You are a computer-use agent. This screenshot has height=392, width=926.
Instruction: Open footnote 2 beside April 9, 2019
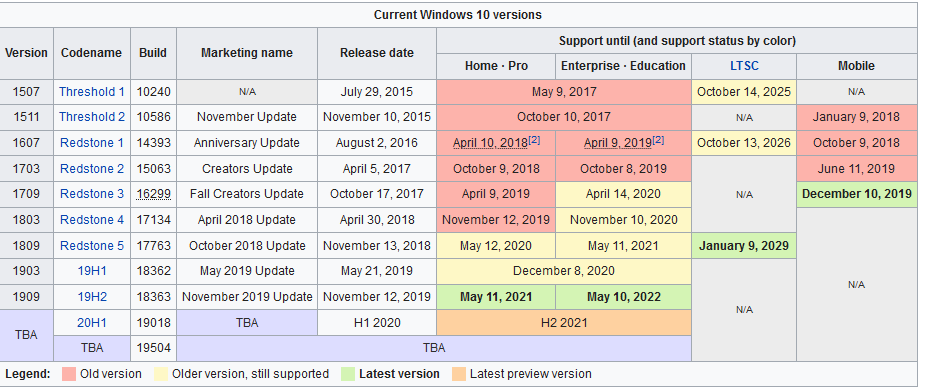click(658, 140)
